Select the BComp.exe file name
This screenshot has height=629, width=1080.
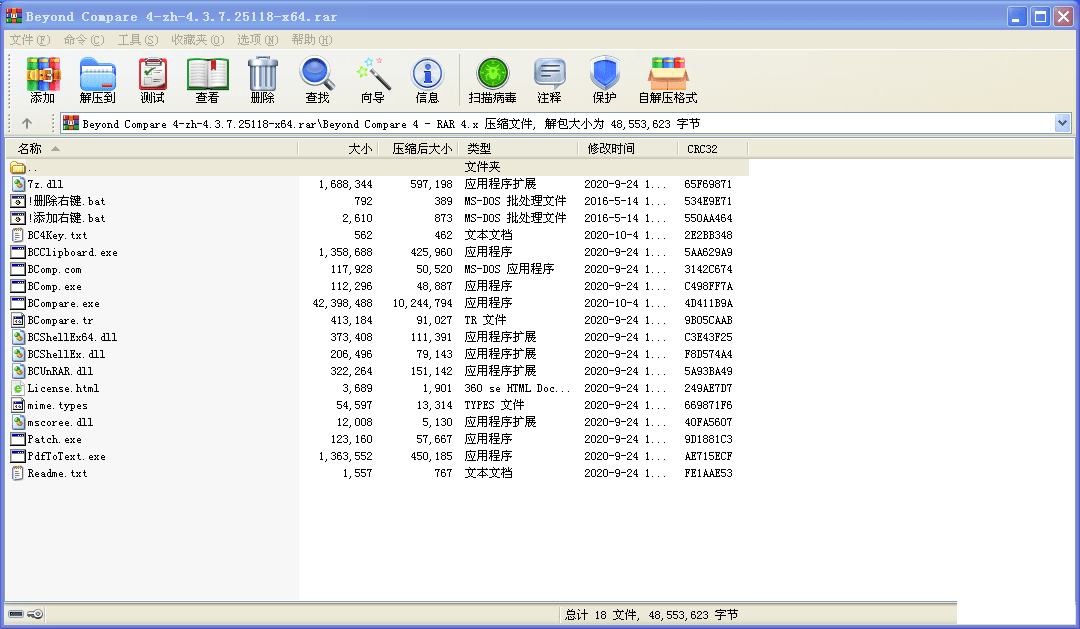tap(54, 287)
